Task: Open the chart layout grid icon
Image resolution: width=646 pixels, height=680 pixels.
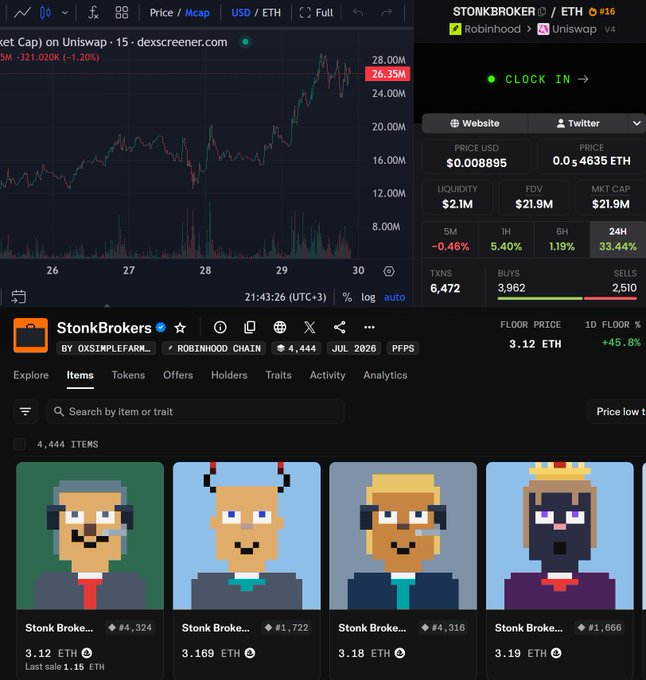Action: [x=122, y=13]
